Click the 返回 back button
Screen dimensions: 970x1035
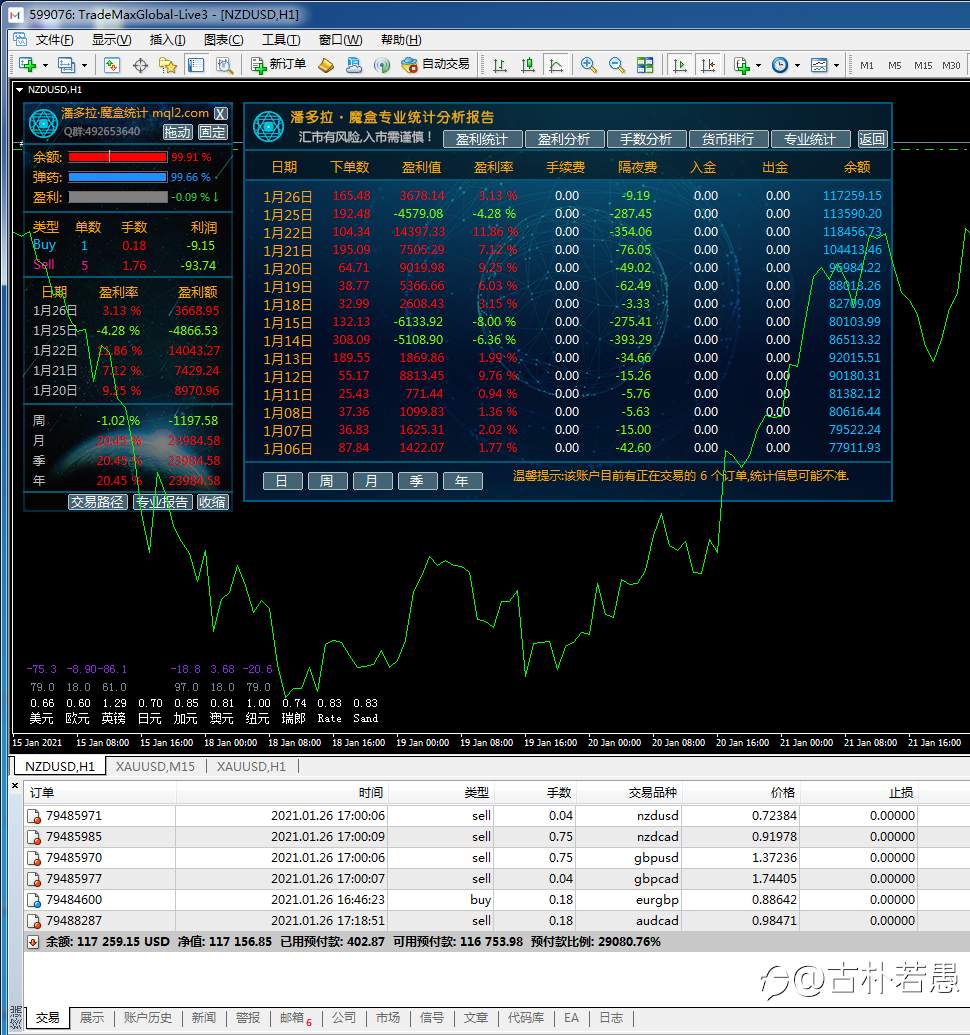(x=872, y=139)
